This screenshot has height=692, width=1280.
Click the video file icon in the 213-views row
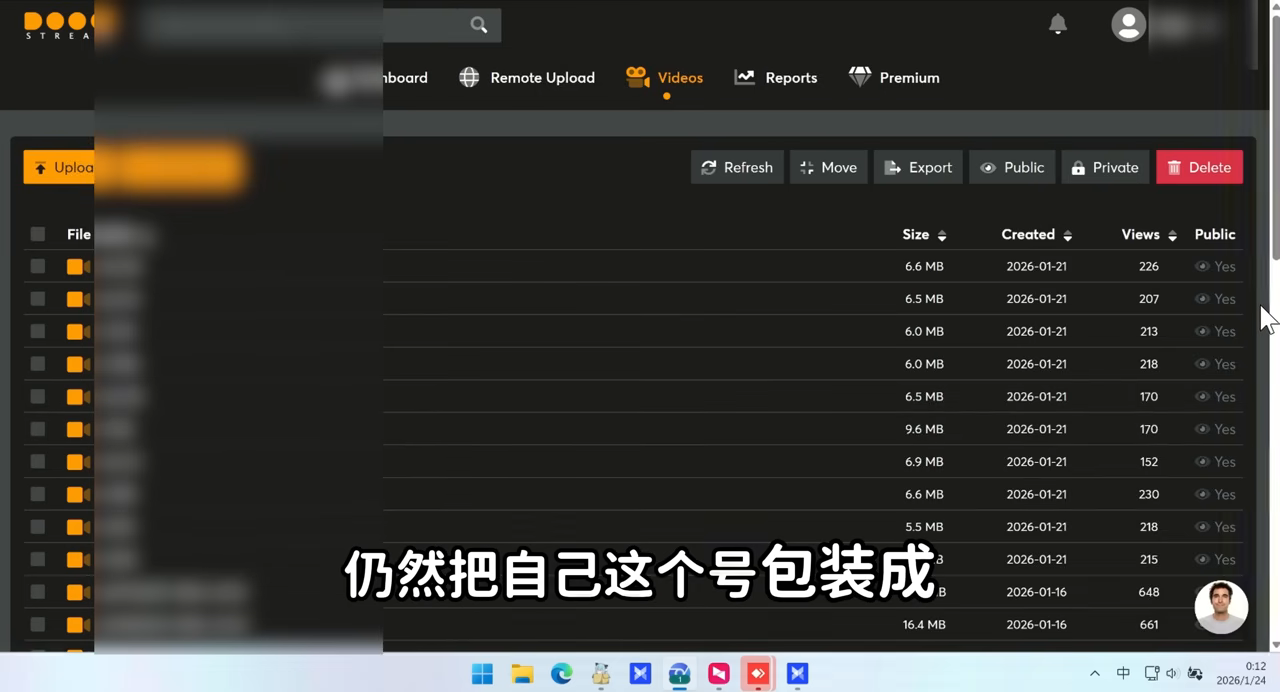78,332
